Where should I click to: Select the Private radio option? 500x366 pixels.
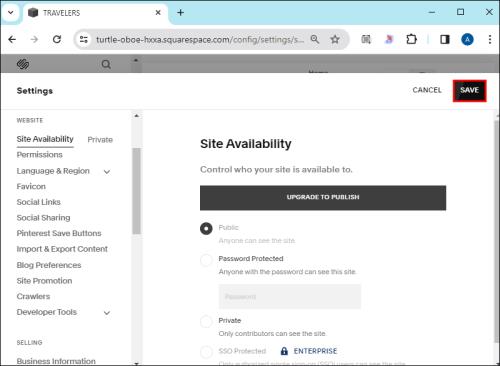pos(206,321)
